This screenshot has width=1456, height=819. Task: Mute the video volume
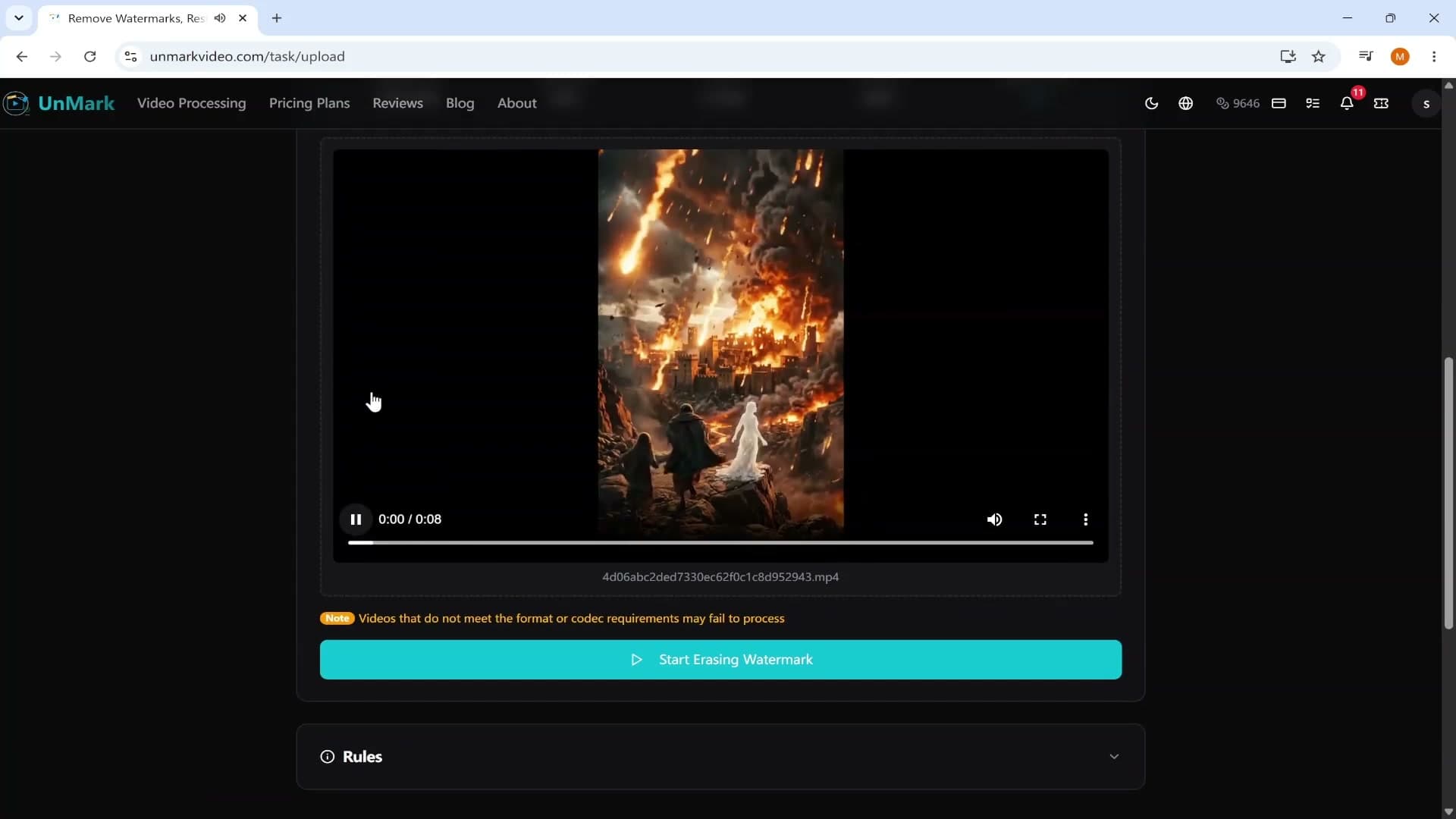tap(994, 519)
